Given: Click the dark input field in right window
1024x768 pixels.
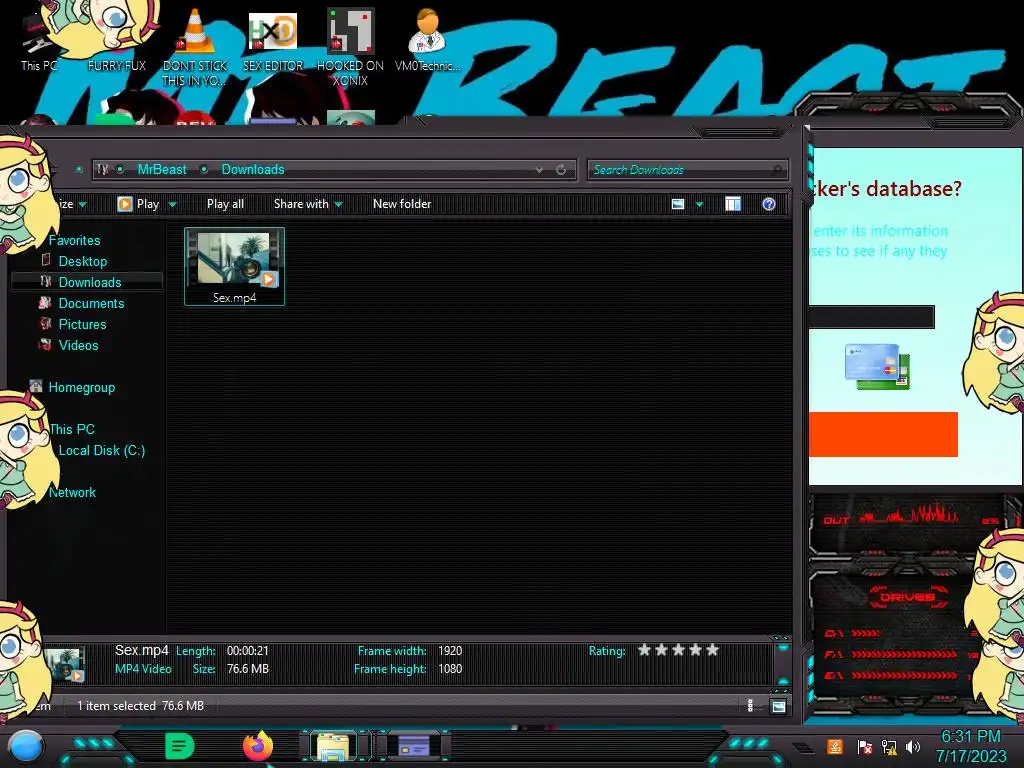Looking at the screenshot, I should coord(872,317).
